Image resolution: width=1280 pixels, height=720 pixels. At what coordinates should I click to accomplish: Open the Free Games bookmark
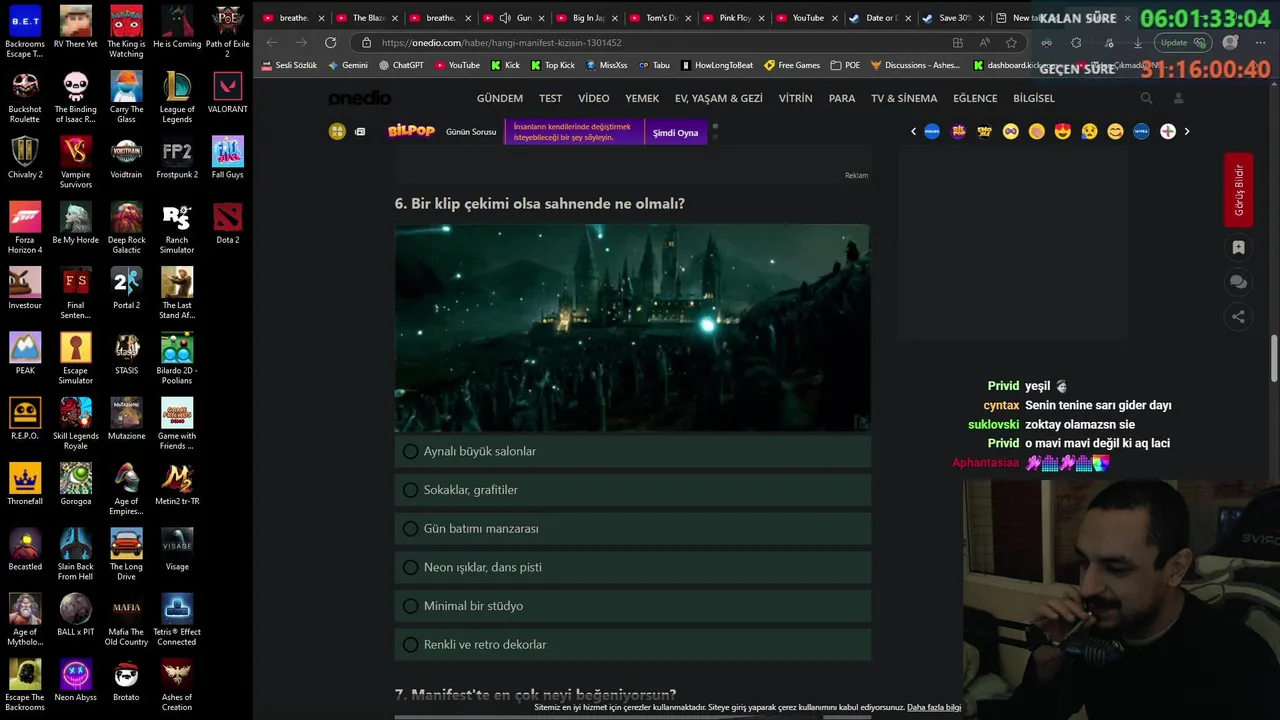pyautogui.click(x=792, y=65)
